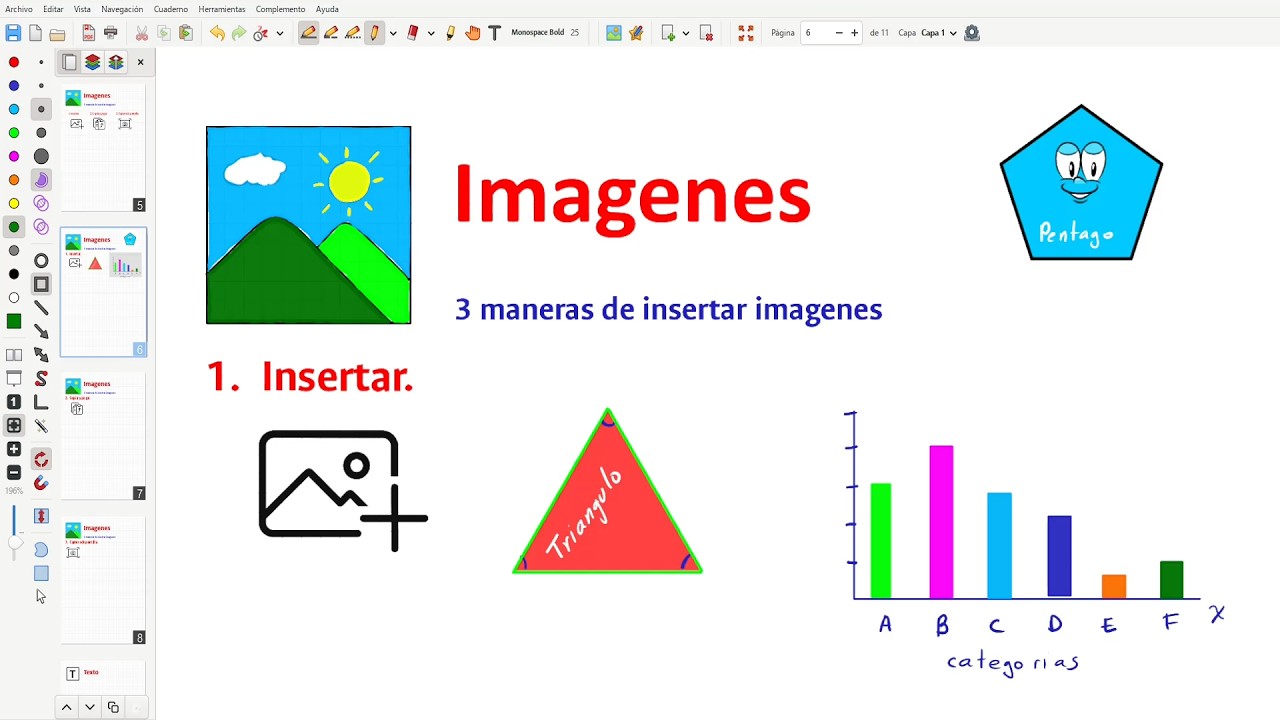Open the Herramientas menu
1280x720 pixels.
pyautogui.click(x=222, y=9)
